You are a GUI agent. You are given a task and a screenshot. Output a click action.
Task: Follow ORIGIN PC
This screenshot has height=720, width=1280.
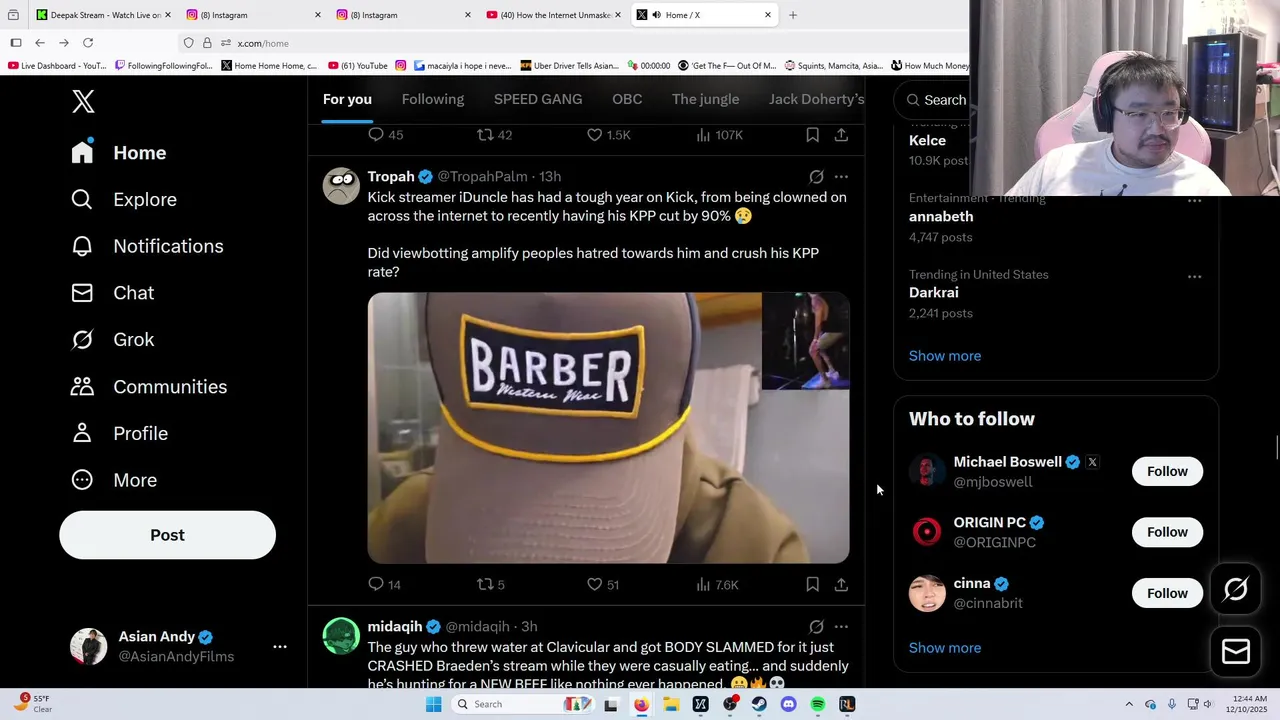pos(1167,532)
